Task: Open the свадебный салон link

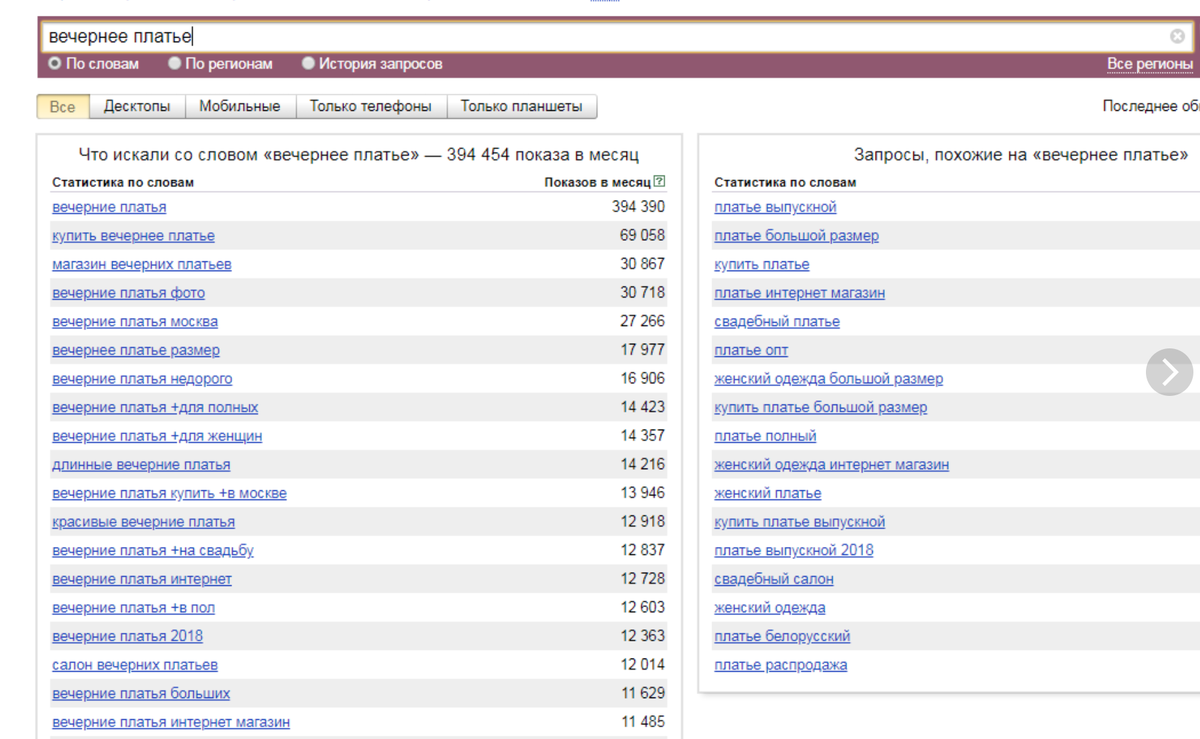Action: (x=774, y=579)
